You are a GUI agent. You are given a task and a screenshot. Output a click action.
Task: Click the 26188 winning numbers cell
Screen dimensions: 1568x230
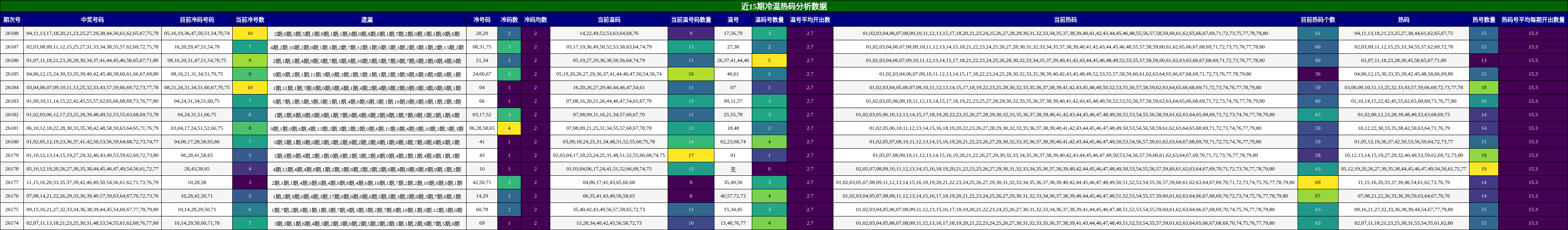coord(92,33)
